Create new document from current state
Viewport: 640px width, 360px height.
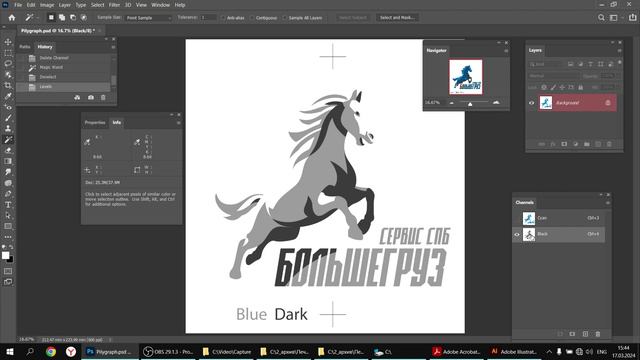click(x=77, y=98)
